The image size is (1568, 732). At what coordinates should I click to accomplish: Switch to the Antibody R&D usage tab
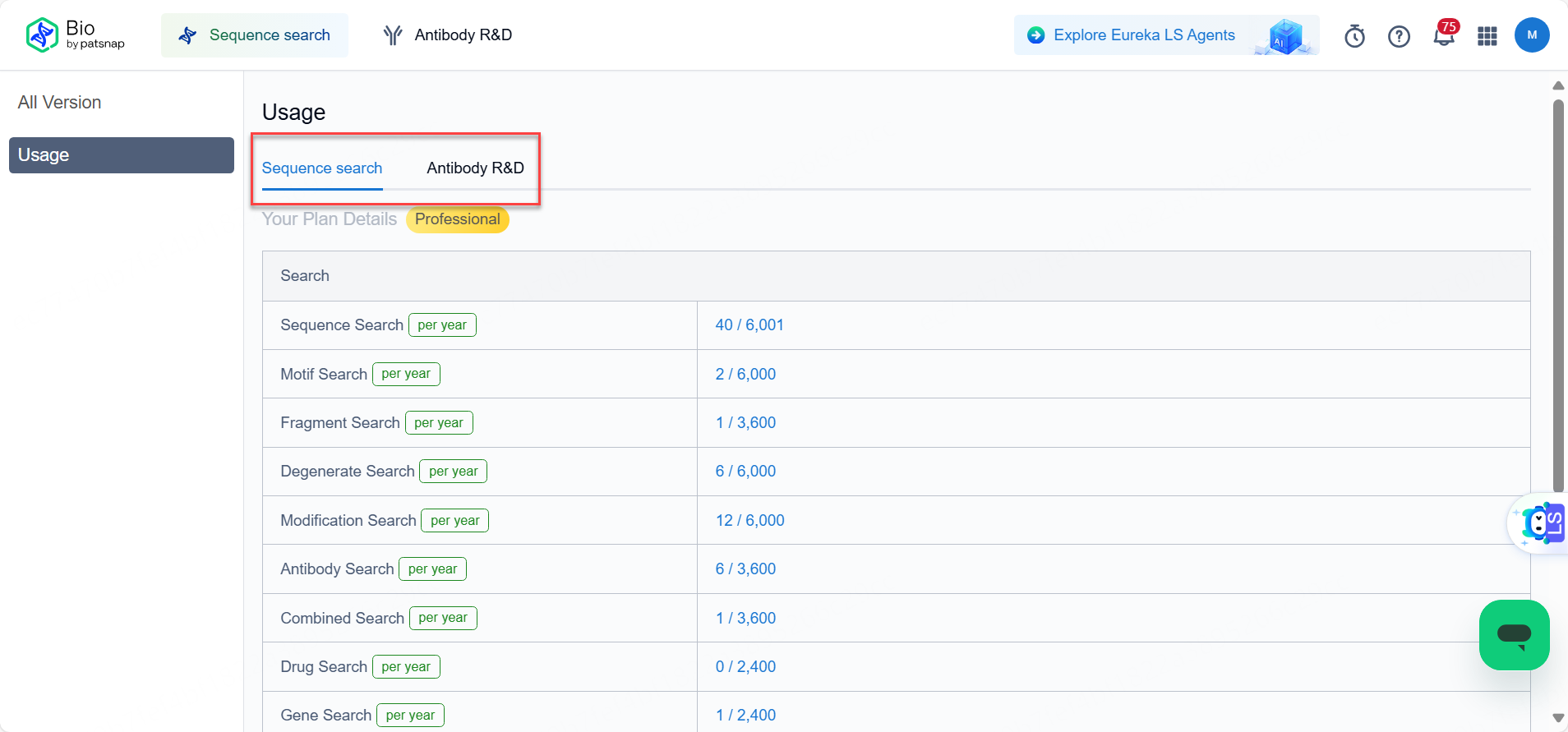point(475,168)
